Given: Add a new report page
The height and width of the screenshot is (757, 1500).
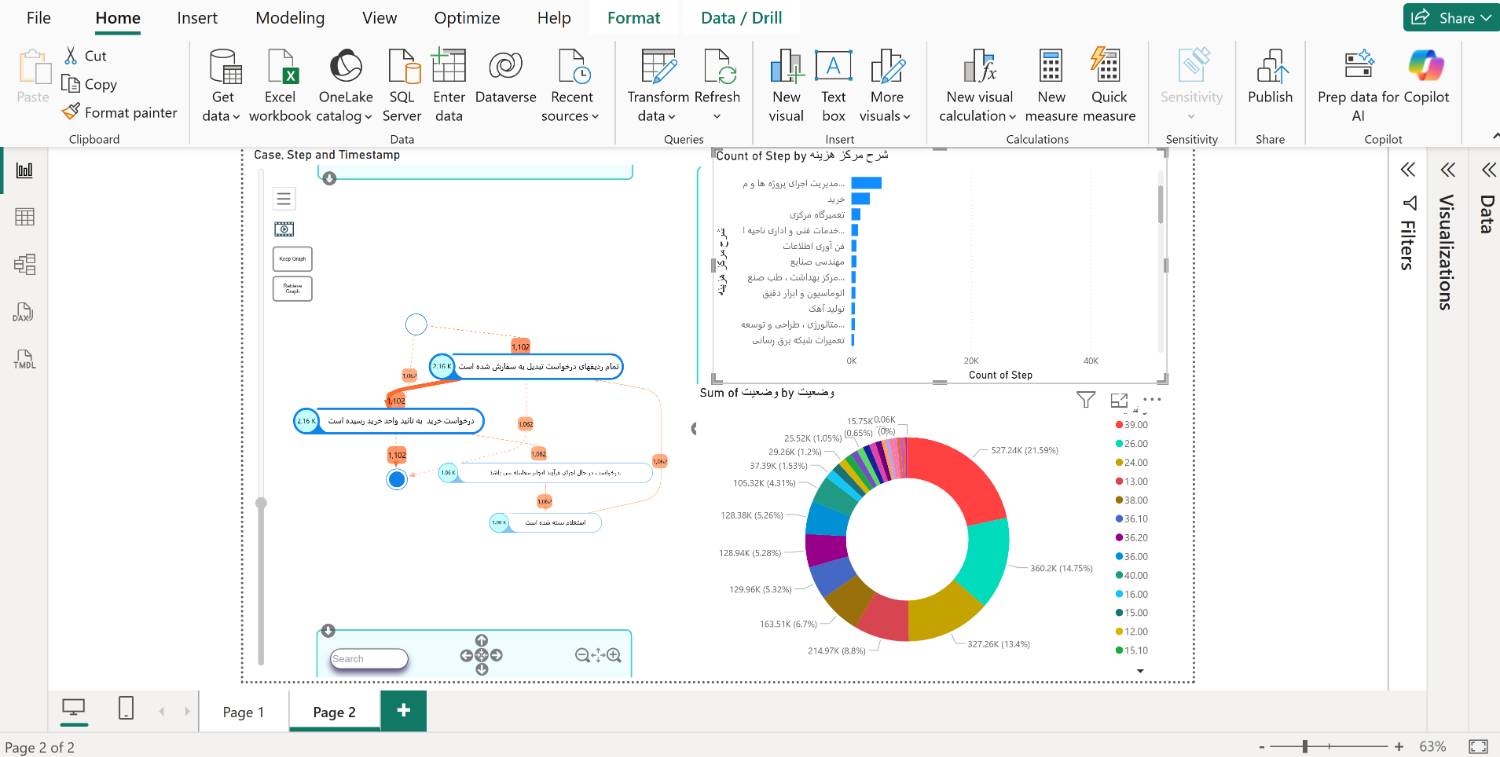Looking at the screenshot, I should (403, 711).
